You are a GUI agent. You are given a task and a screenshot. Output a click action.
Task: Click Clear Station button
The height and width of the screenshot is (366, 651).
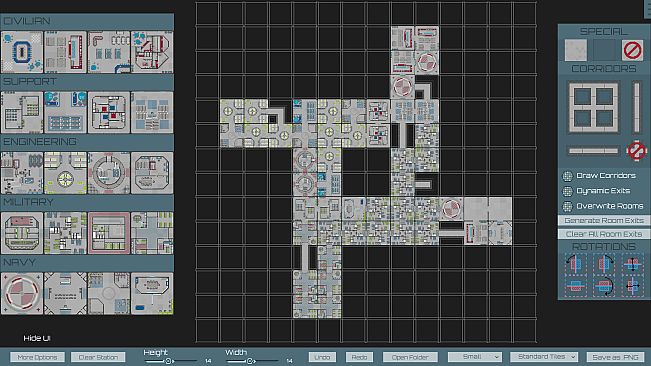(98, 357)
